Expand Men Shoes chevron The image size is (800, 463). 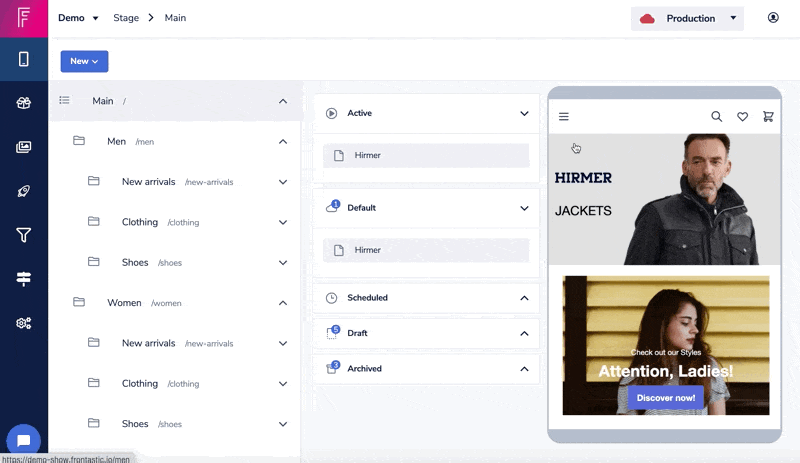283,262
